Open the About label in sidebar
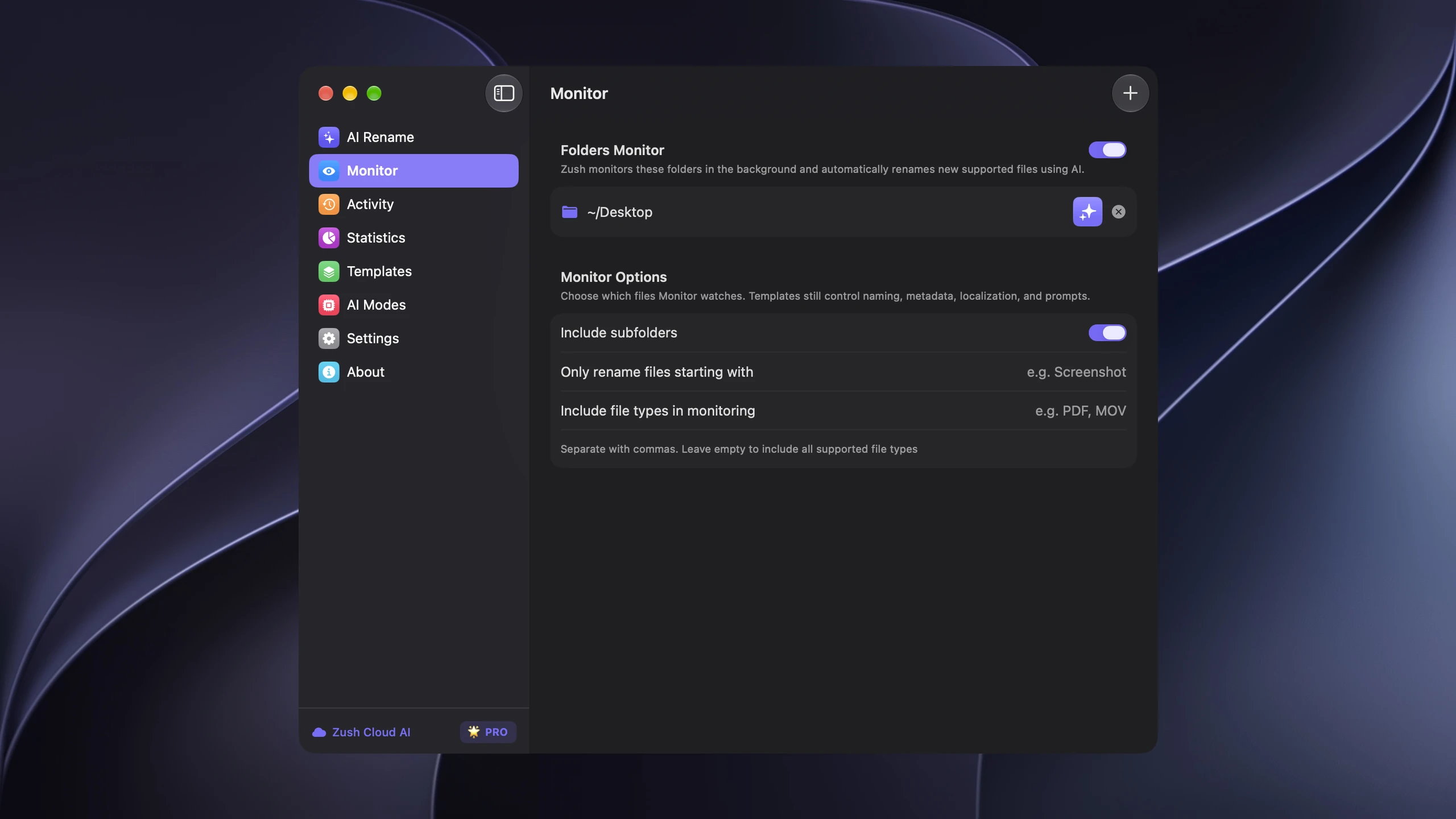 pos(366,372)
